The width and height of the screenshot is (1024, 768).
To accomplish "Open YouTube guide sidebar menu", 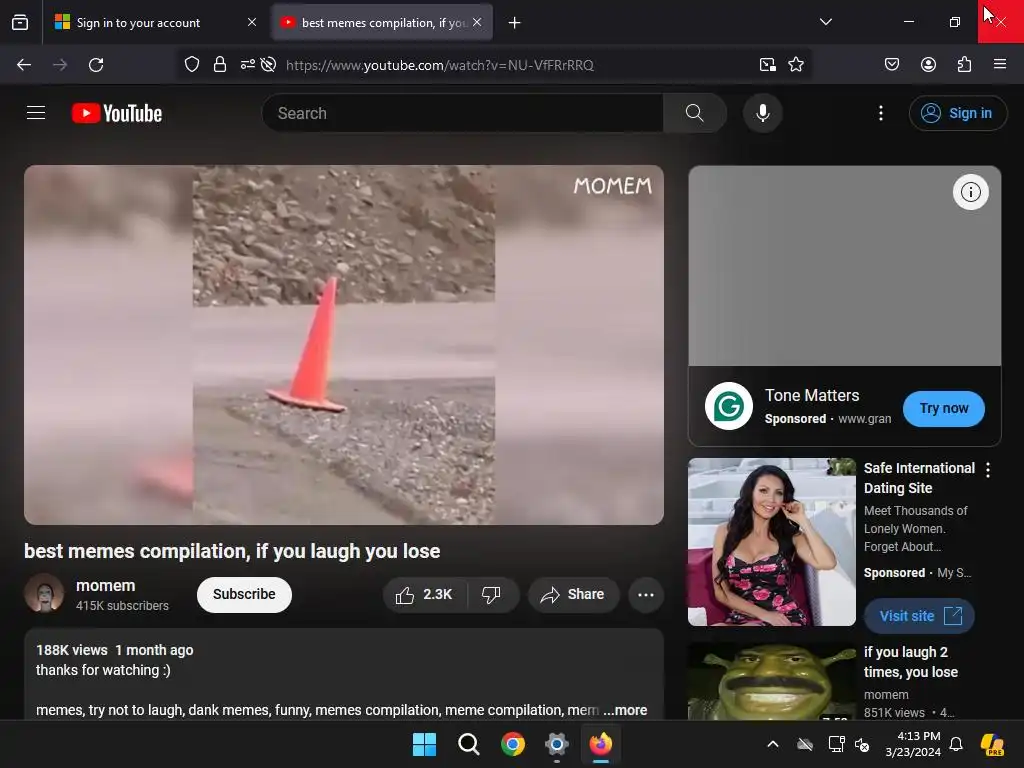I will [x=36, y=113].
